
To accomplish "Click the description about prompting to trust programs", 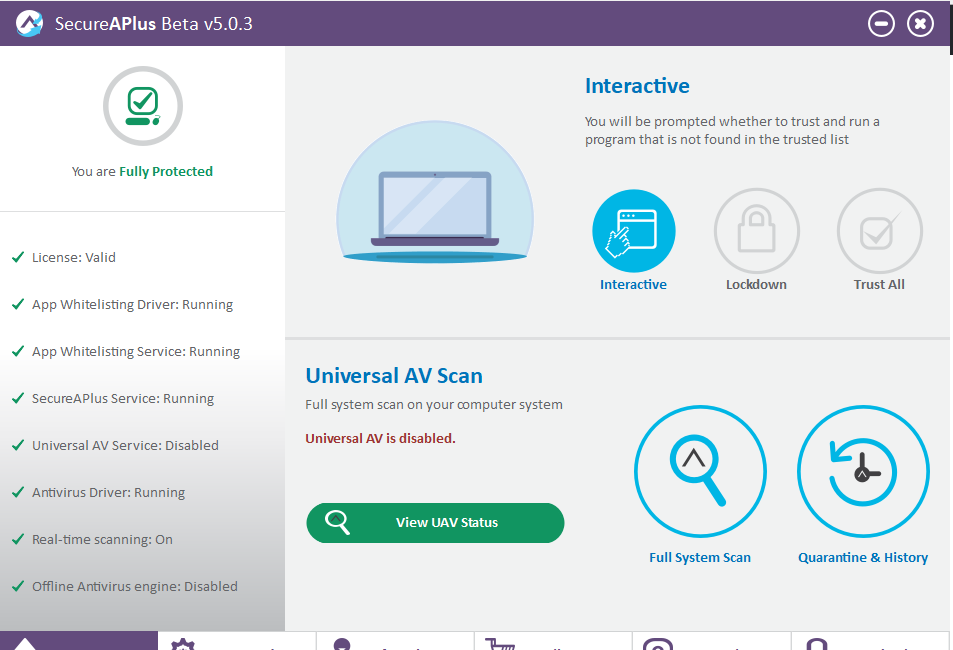I will 732,130.
